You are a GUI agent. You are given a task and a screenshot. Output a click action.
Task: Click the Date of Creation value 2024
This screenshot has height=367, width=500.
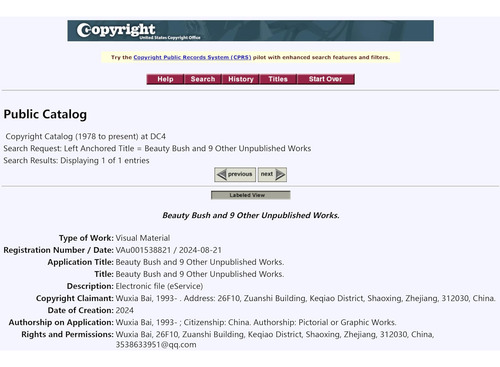[x=124, y=310]
